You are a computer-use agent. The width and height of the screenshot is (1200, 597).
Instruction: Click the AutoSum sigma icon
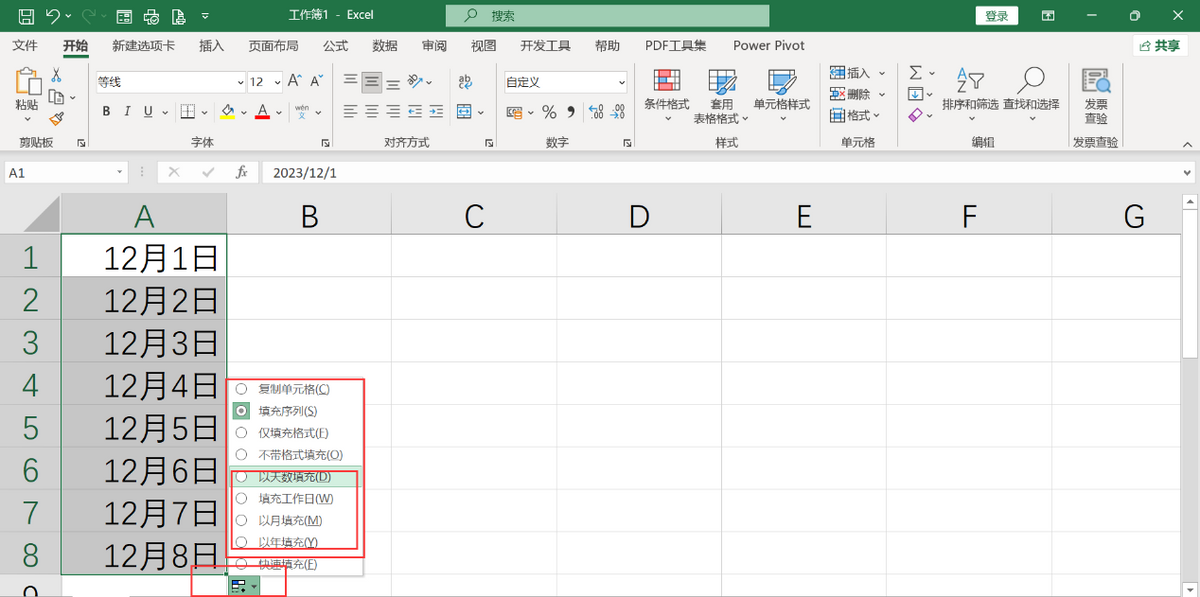click(x=915, y=73)
